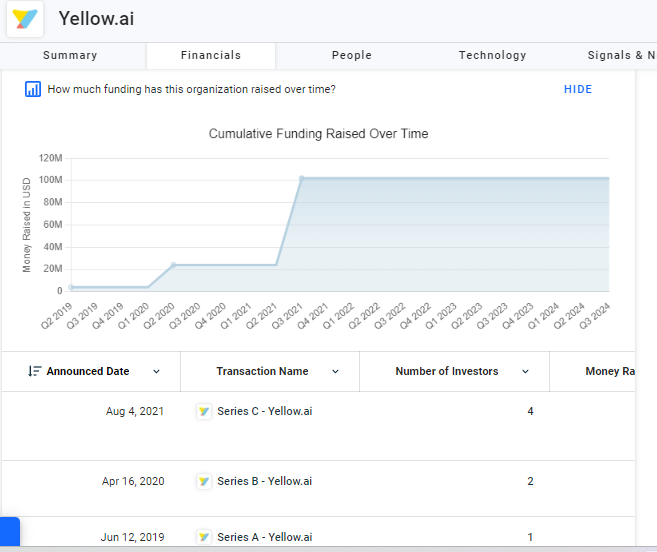
Task: Click the Yellow.ai company logo
Action: pyautogui.click(x=25, y=19)
